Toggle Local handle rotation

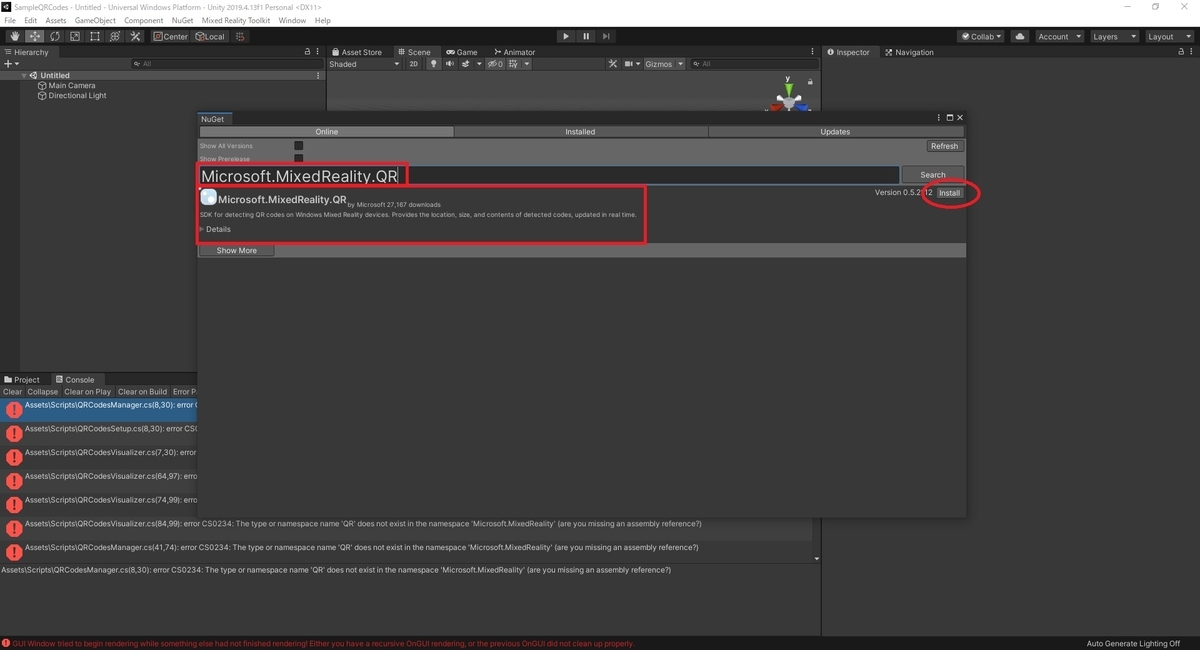210,36
